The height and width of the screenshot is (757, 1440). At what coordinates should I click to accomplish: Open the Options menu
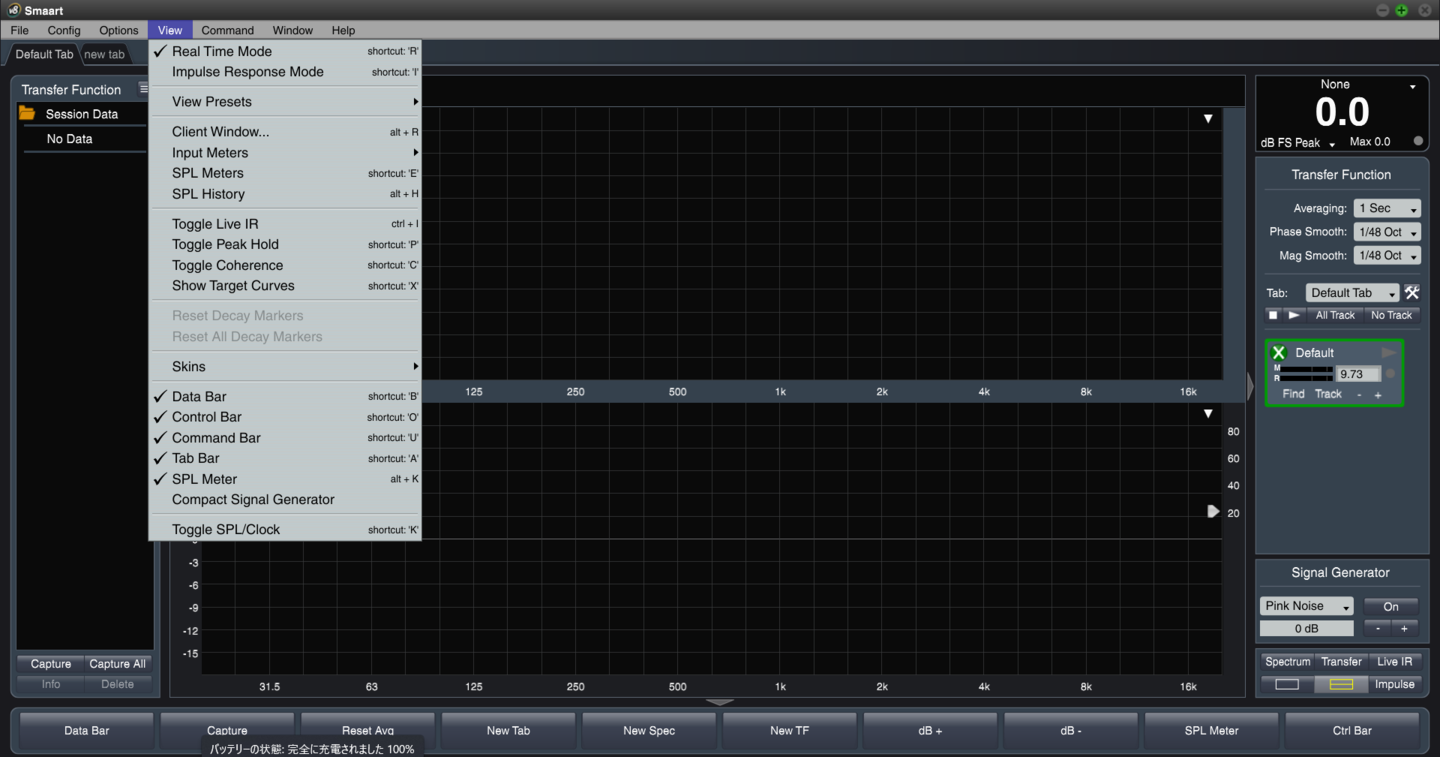pyautogui.click(x=118, y=30)
